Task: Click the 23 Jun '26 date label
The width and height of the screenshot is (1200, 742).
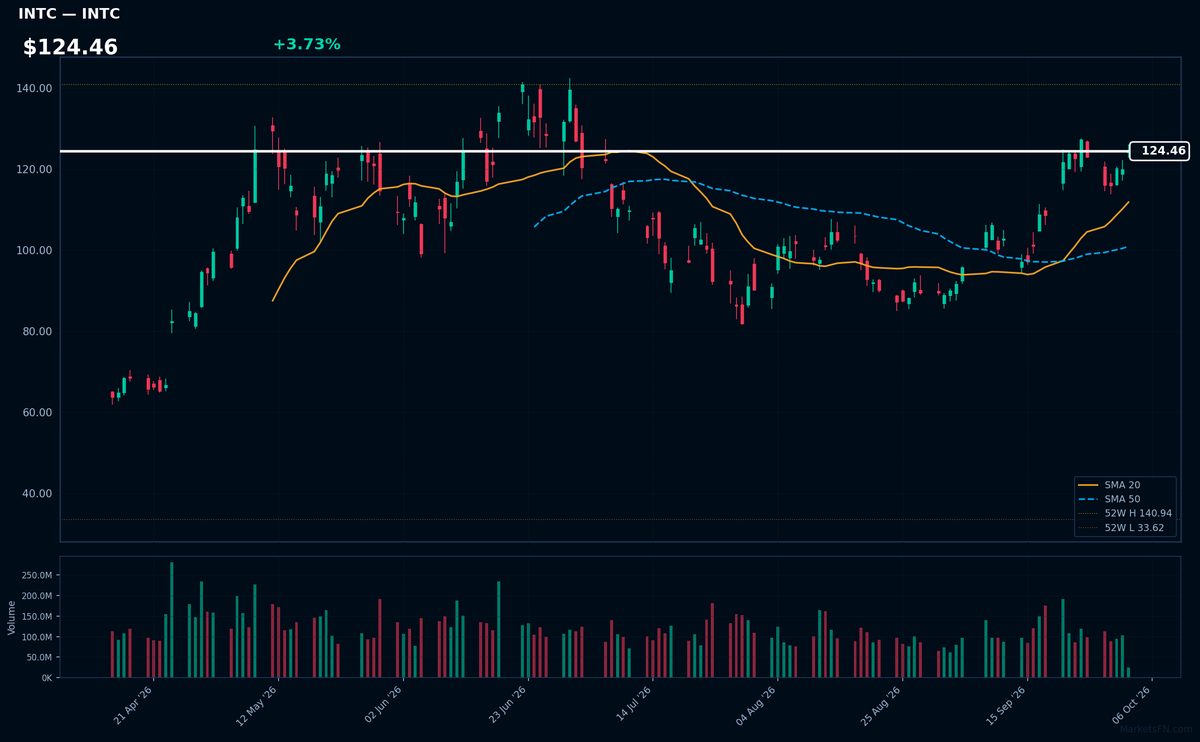Action: point(508,706)
